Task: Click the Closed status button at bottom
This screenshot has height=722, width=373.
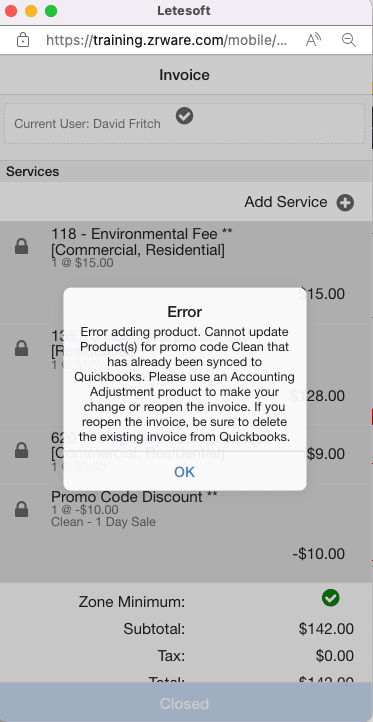Action: tap(184, 704)
